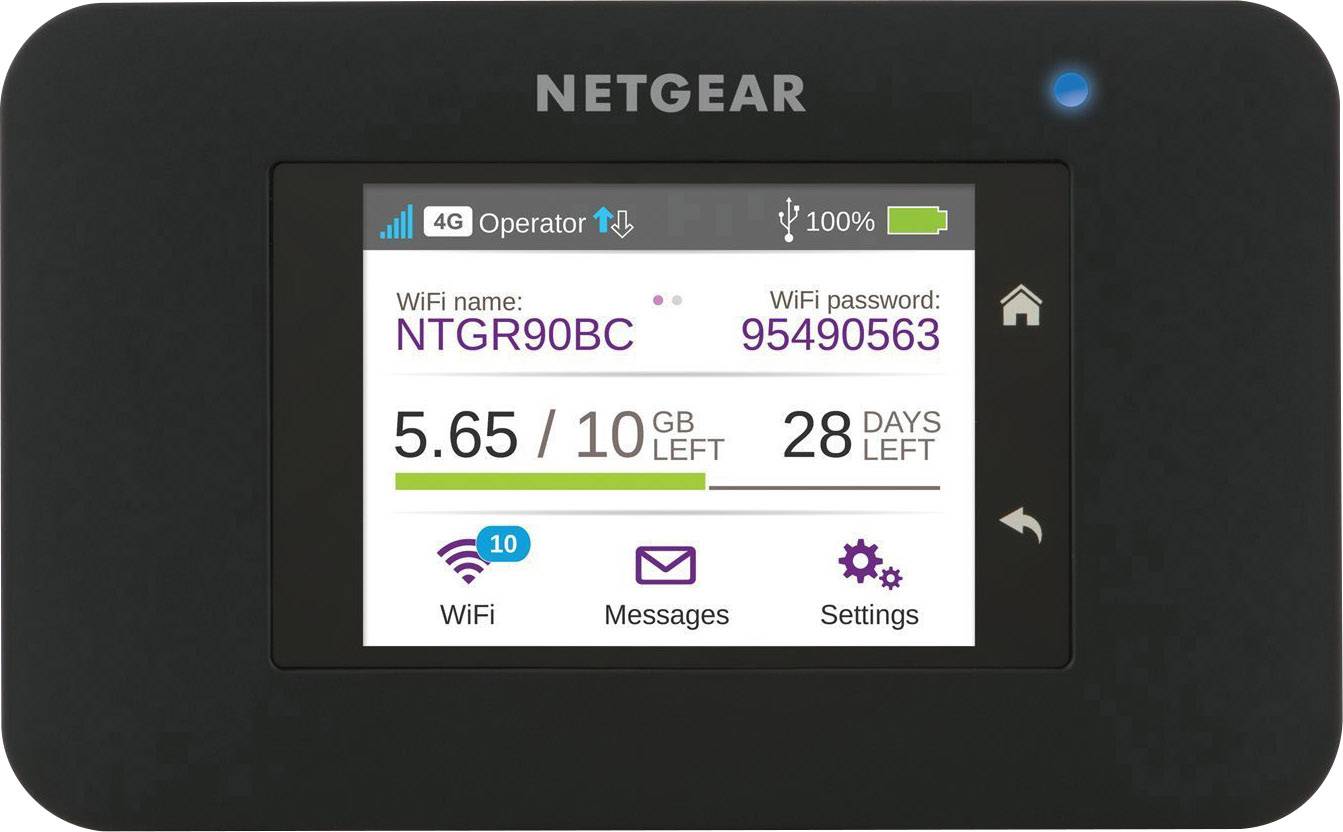
Task: Tap the Home icon beside the screen
Action: pyautogui.click(x=1021, y=305)
